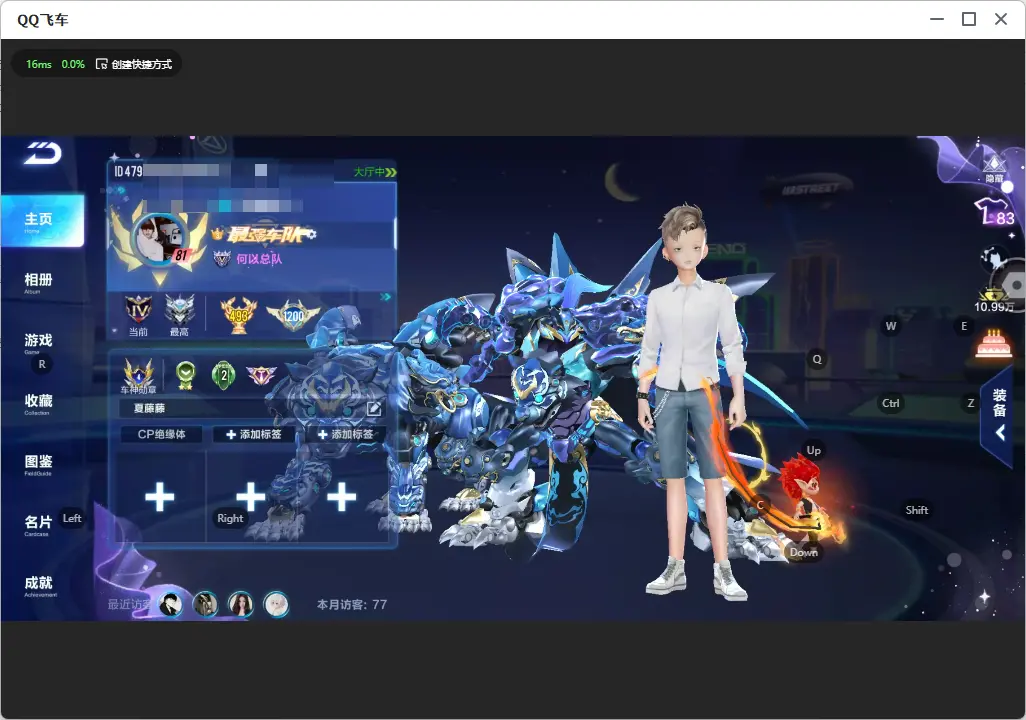
Task: Click the last empty showcase plus slot
Action: click(342, 498)
